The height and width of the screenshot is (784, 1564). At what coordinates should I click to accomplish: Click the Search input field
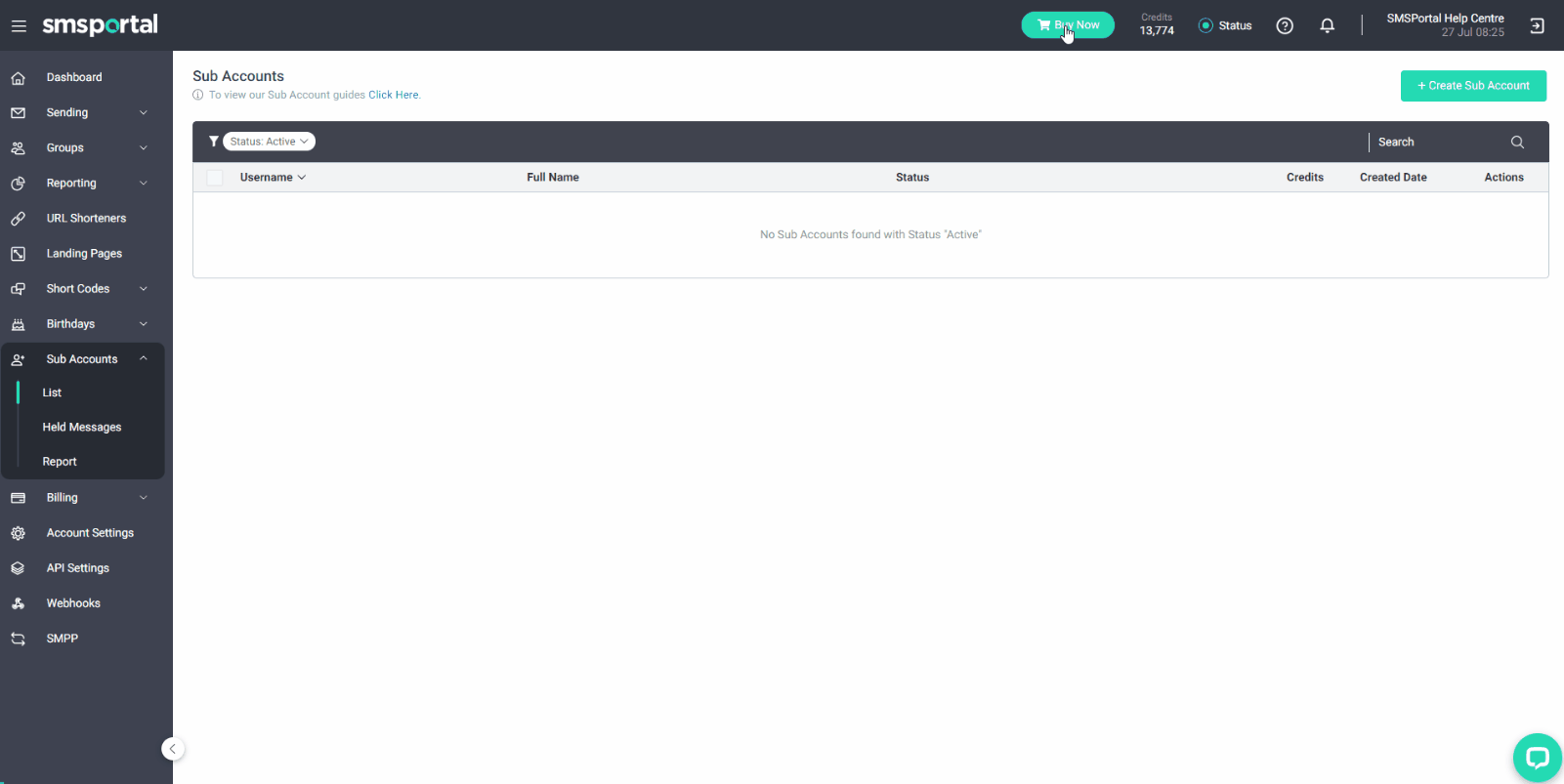click(x=1438, y=143)
